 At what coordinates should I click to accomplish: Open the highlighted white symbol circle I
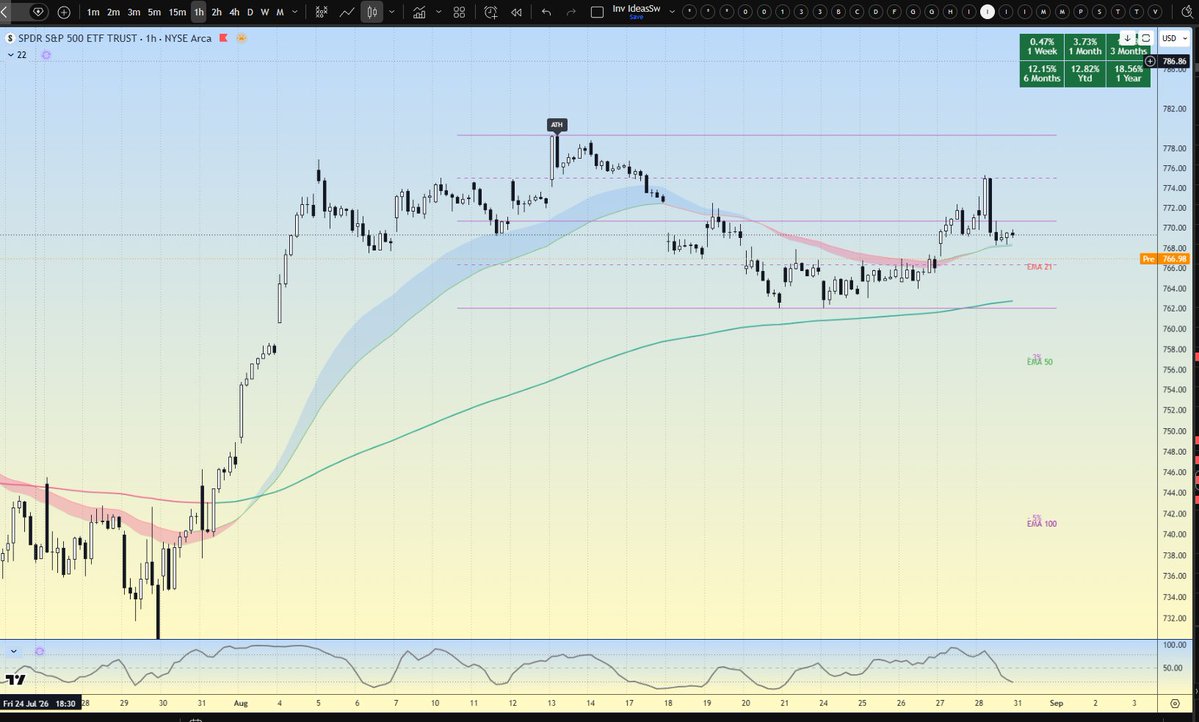[987, 11]
